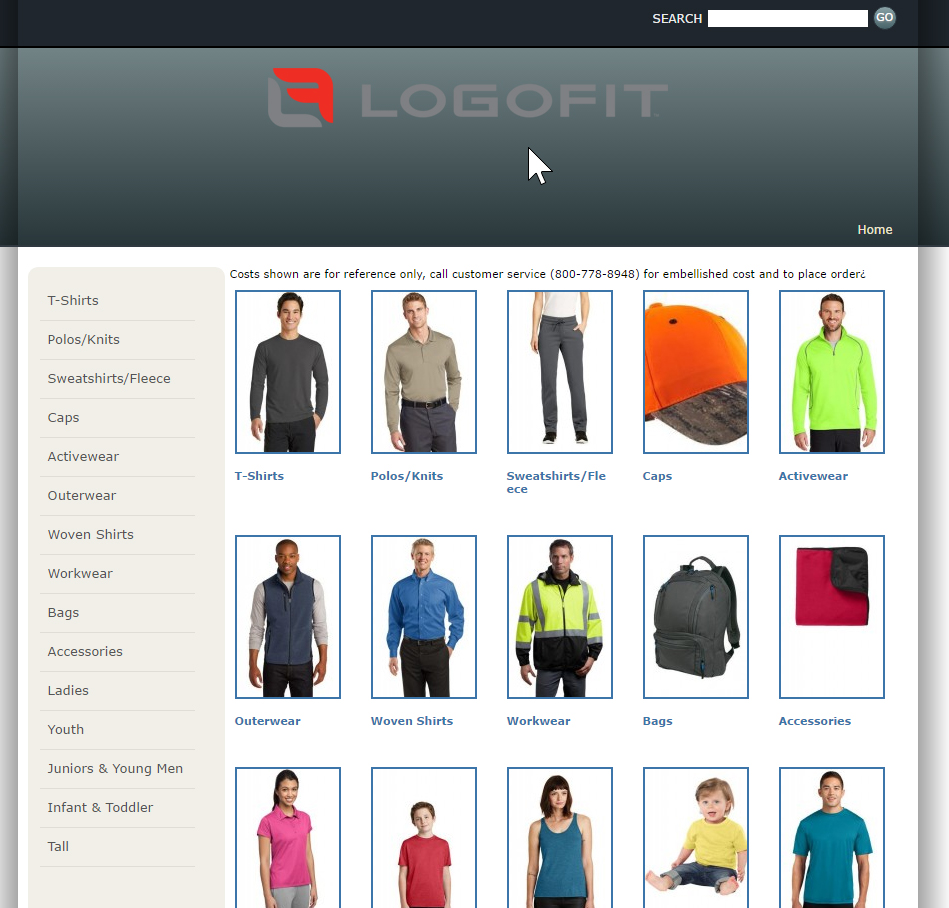Screen dimensions: 949x908
Task: Open the Outerwear sidebar link
Action: coord(81,495)
